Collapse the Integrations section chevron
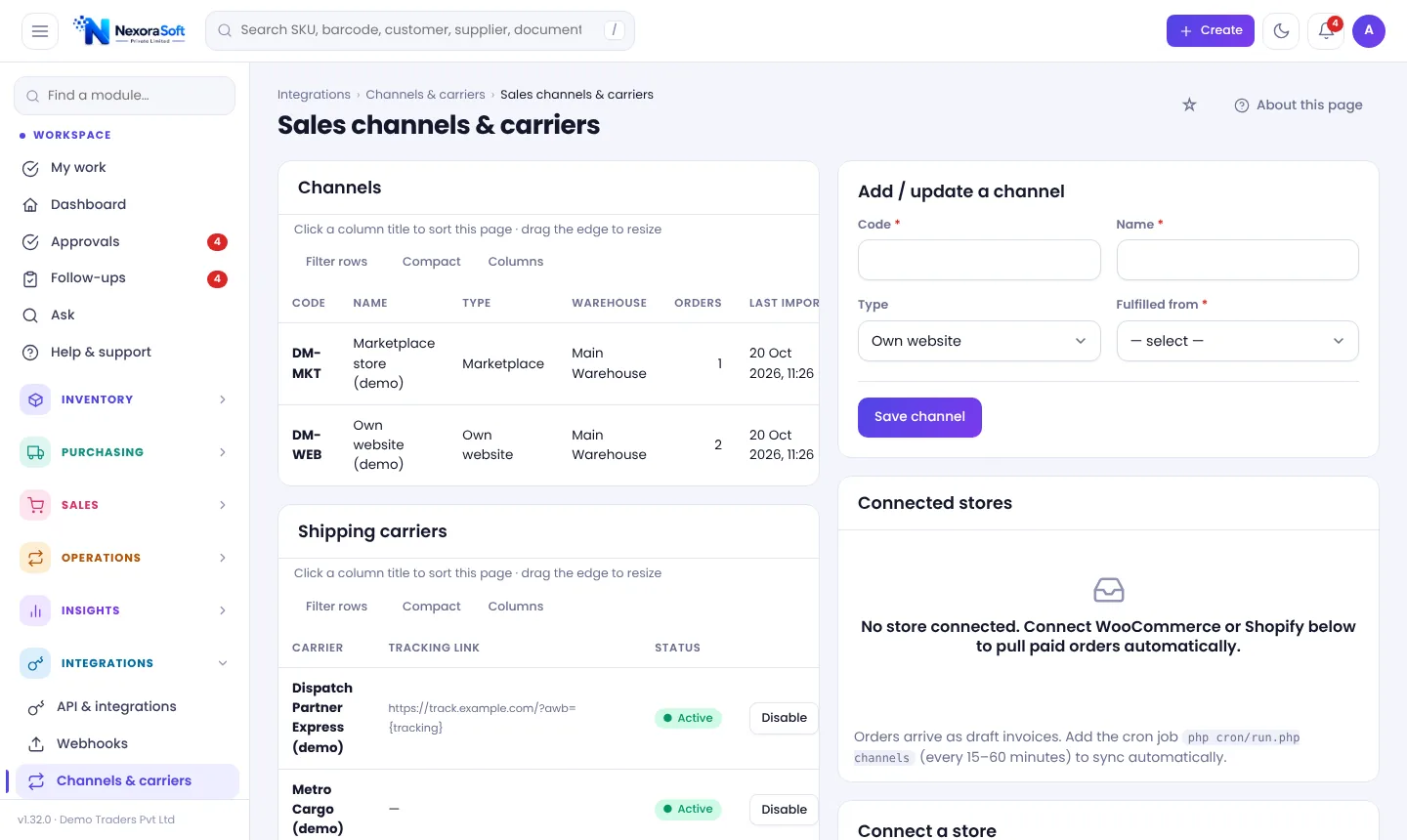Screen dimensions: 1407x840 223,663
